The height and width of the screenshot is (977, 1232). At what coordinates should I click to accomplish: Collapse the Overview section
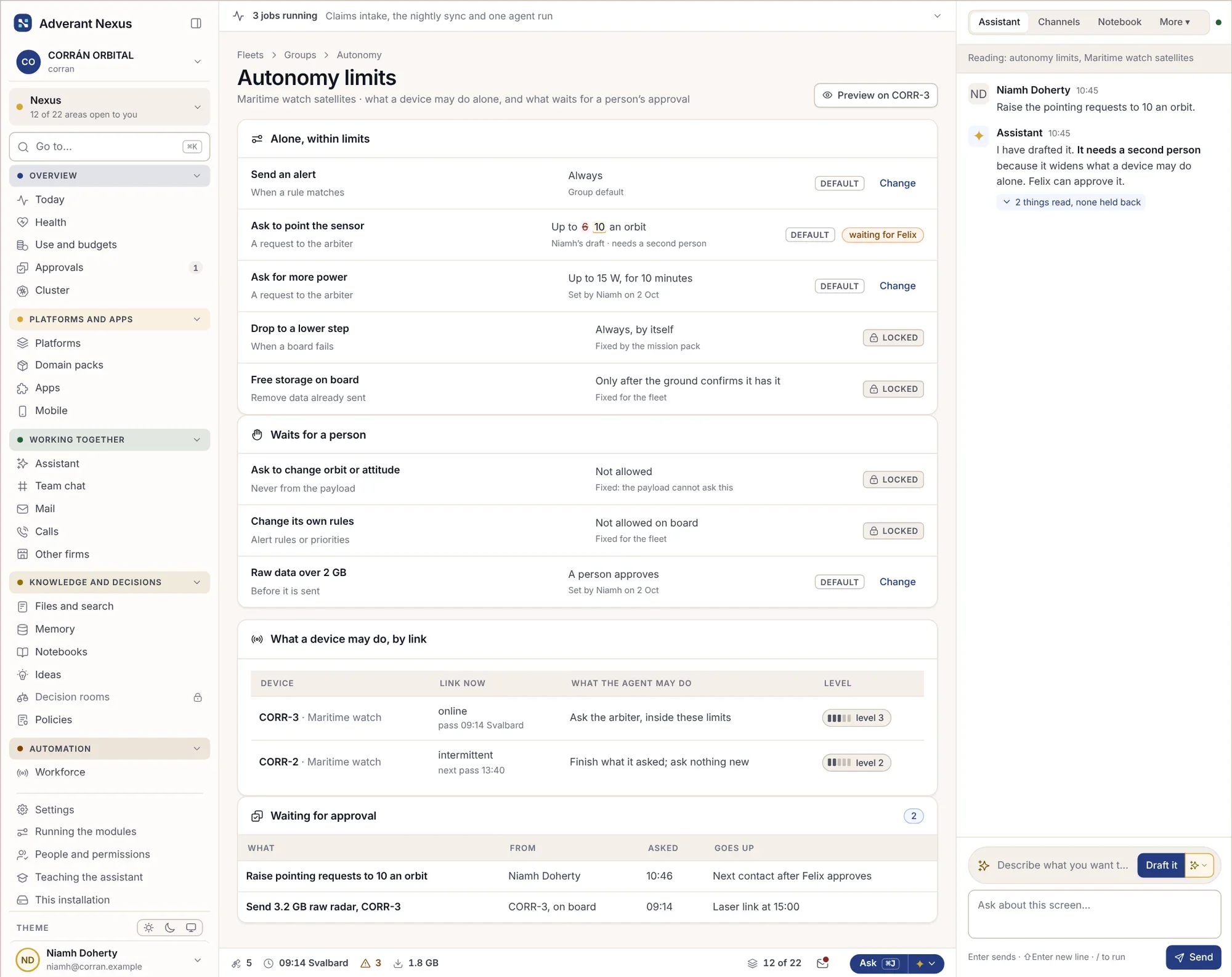(x=110, y=176)
